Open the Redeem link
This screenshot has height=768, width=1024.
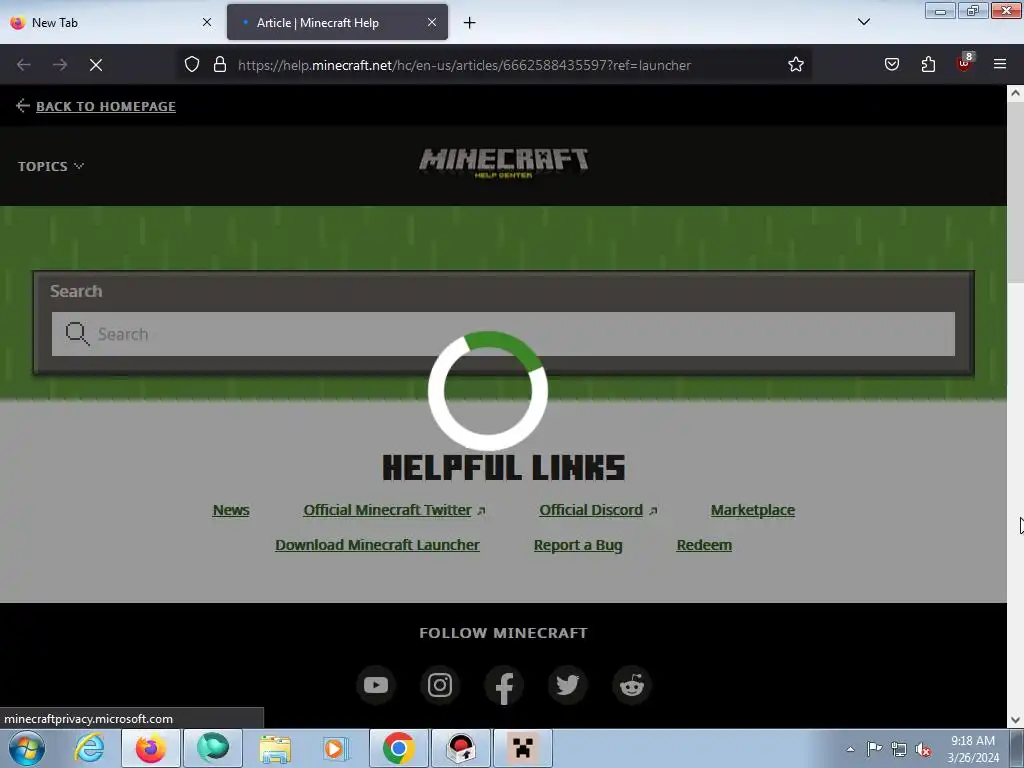[x=704, y=545]
